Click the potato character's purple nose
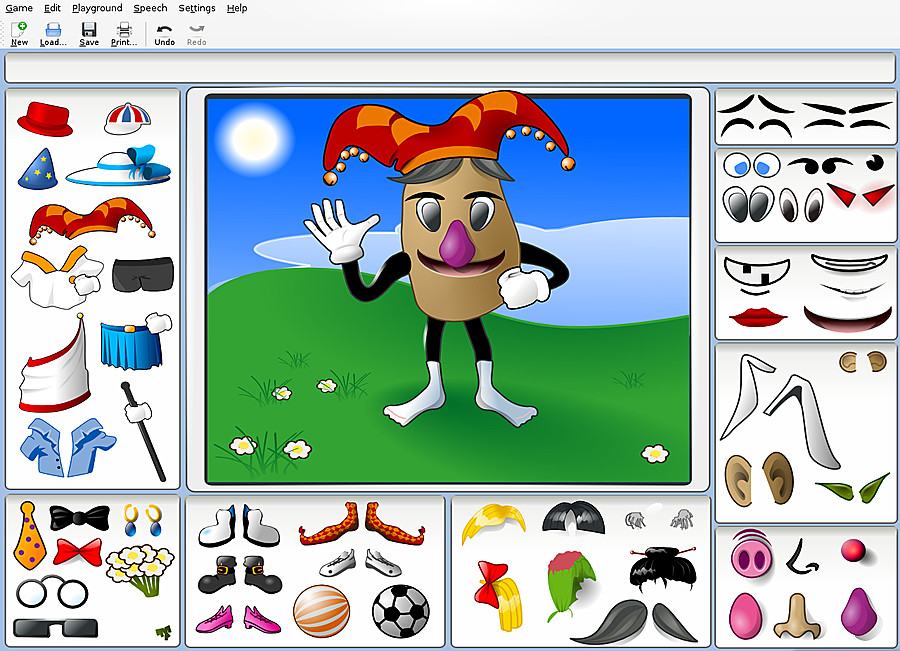 tap(457, 247)
